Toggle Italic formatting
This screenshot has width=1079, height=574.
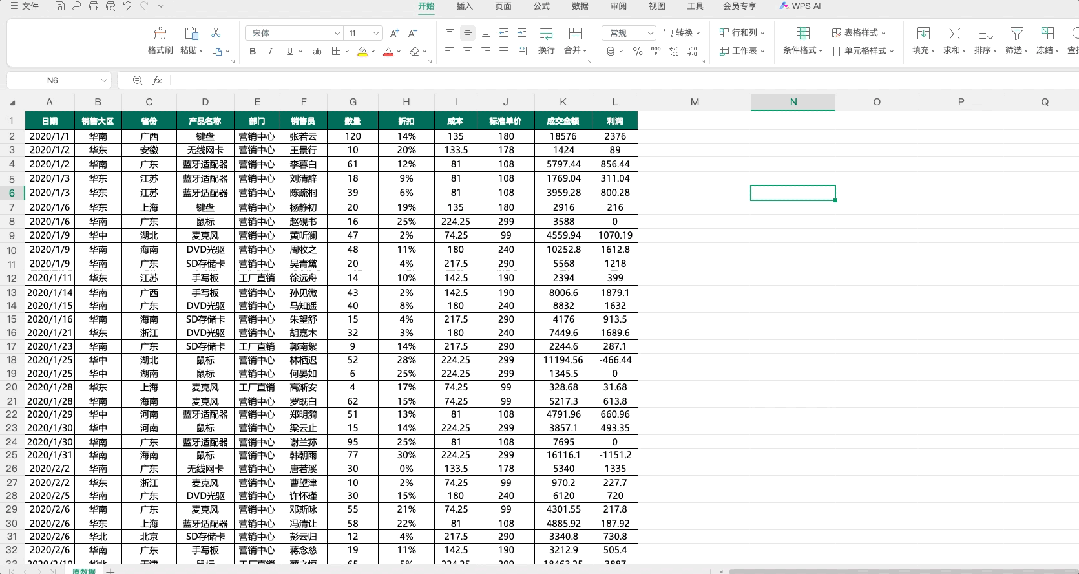(271, 51)
